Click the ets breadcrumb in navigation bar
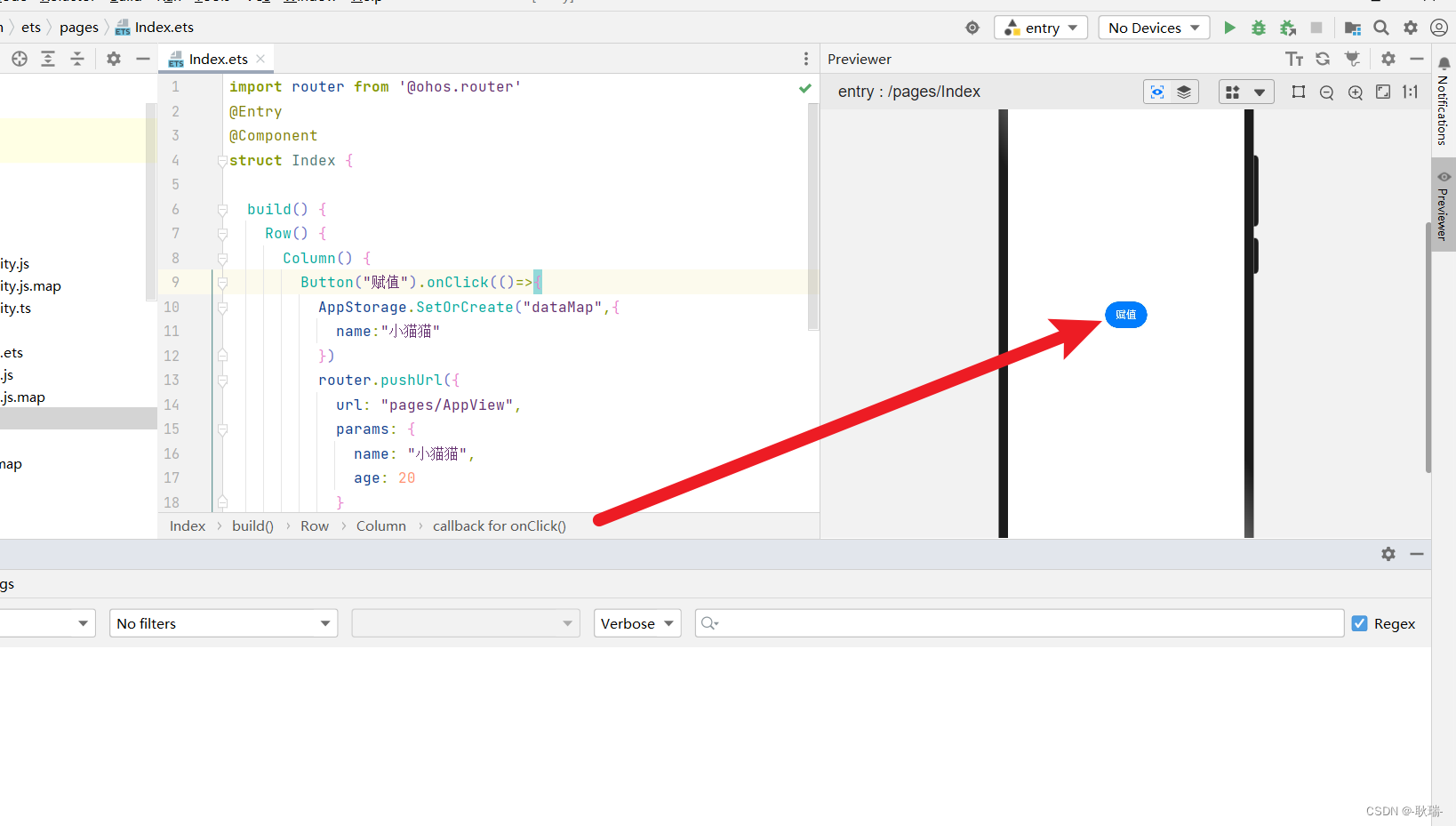1456x826 pixels. pos(31,28)
